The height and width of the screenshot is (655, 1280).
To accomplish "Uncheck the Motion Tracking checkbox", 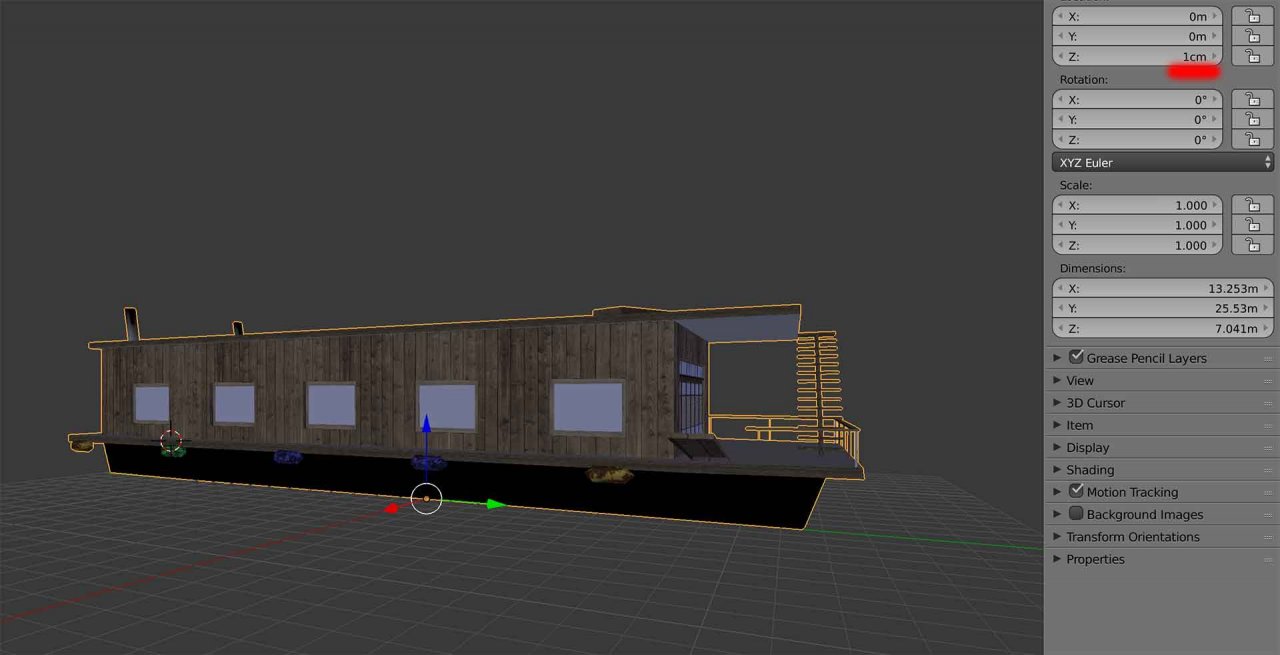I will tap(1076, 491).
